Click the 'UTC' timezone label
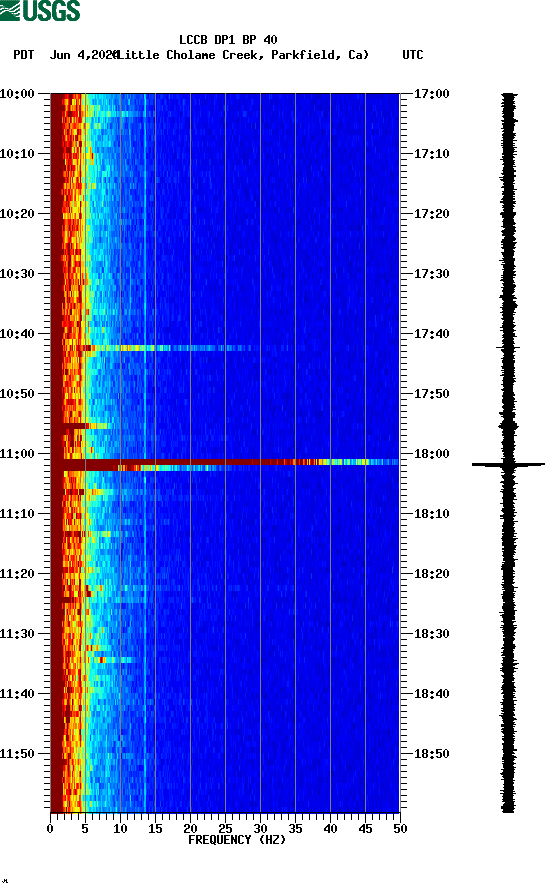The height and width of the screenshot is (892, 552). click(x=413, y=55)
